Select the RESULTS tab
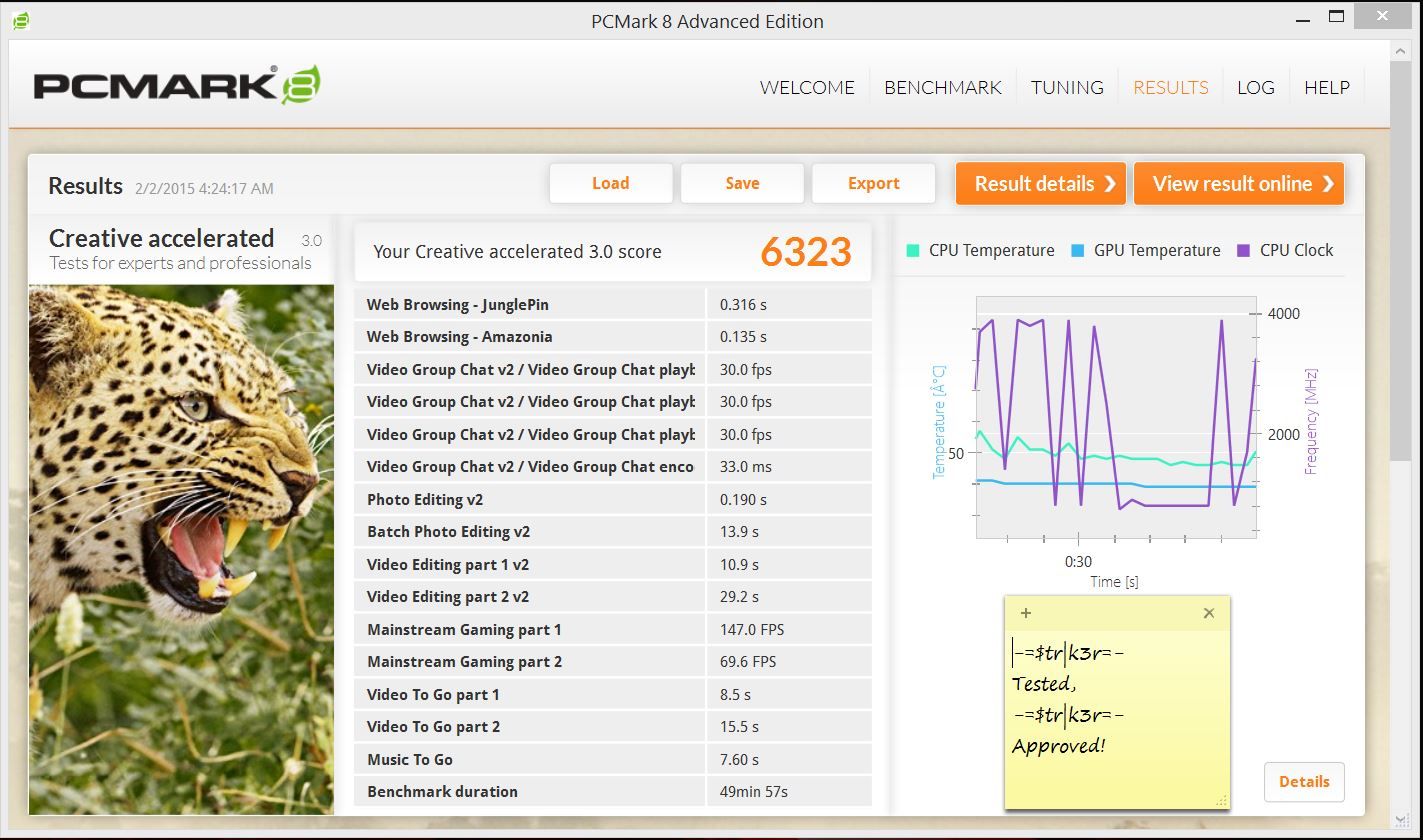1423x840 pixels. (x=1171, y=88)
